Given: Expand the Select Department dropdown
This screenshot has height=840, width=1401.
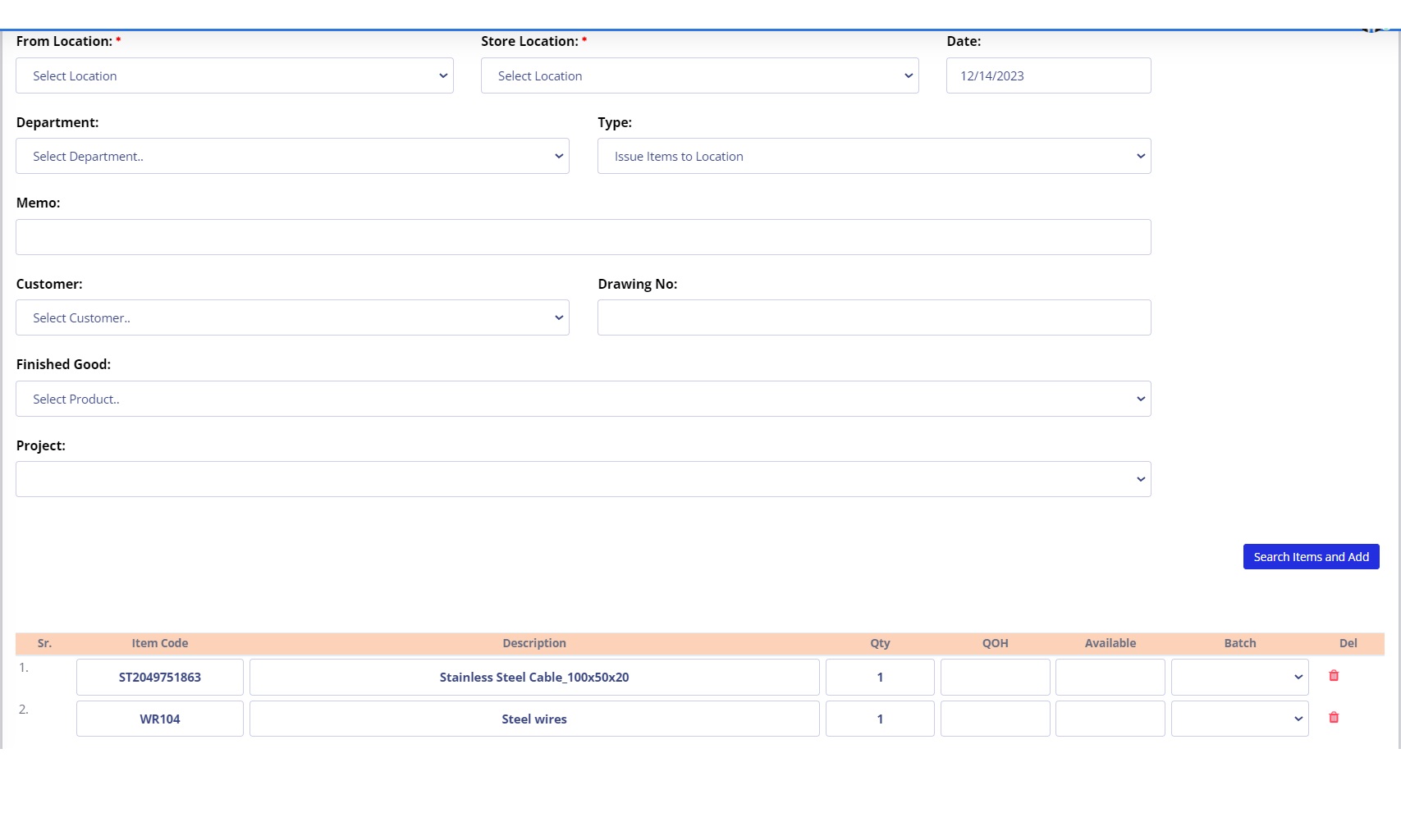Looking at the screenshot, I should (292, 156).
